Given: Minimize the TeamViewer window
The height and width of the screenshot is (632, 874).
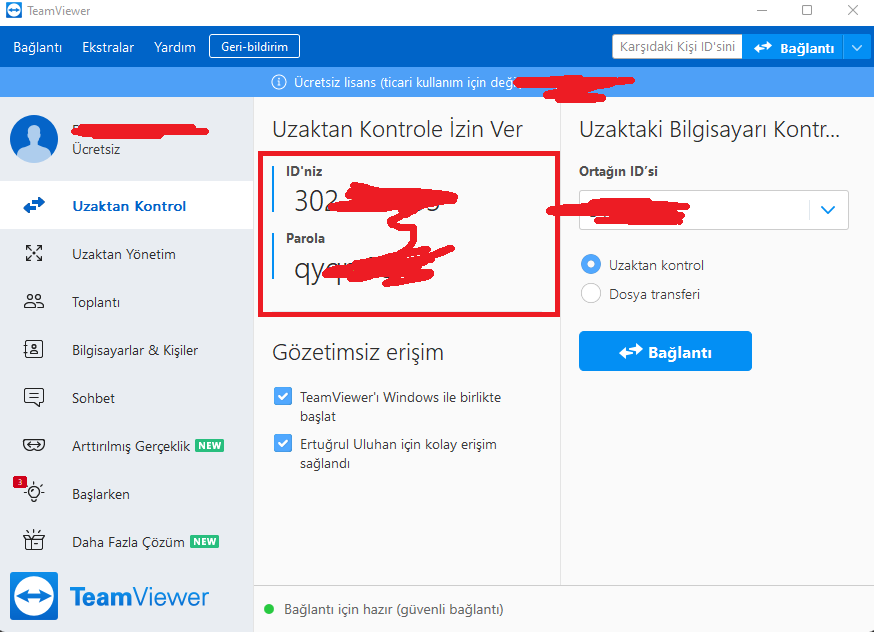Looking at the screenshot, I should coord(762,10).
